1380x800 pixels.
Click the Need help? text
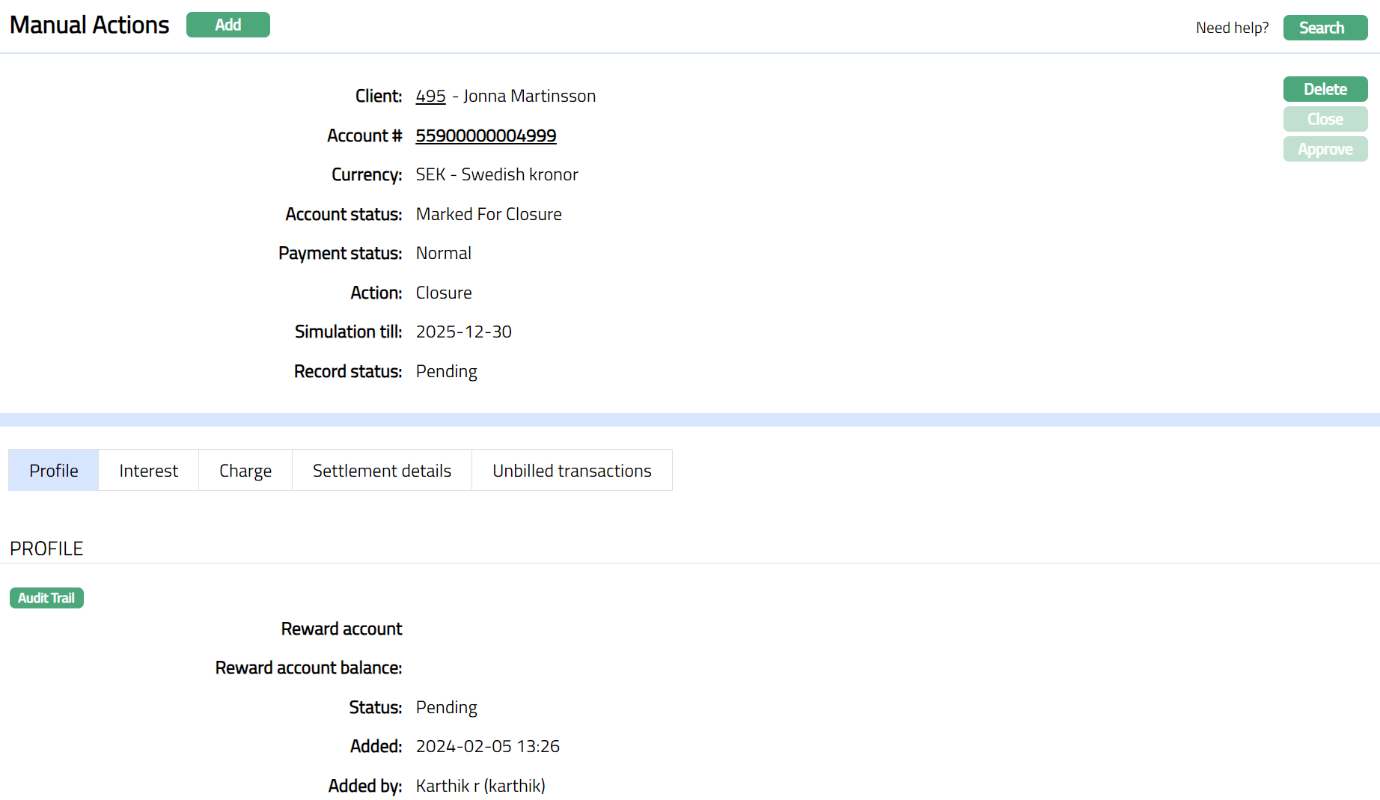tap(1232, 28)
